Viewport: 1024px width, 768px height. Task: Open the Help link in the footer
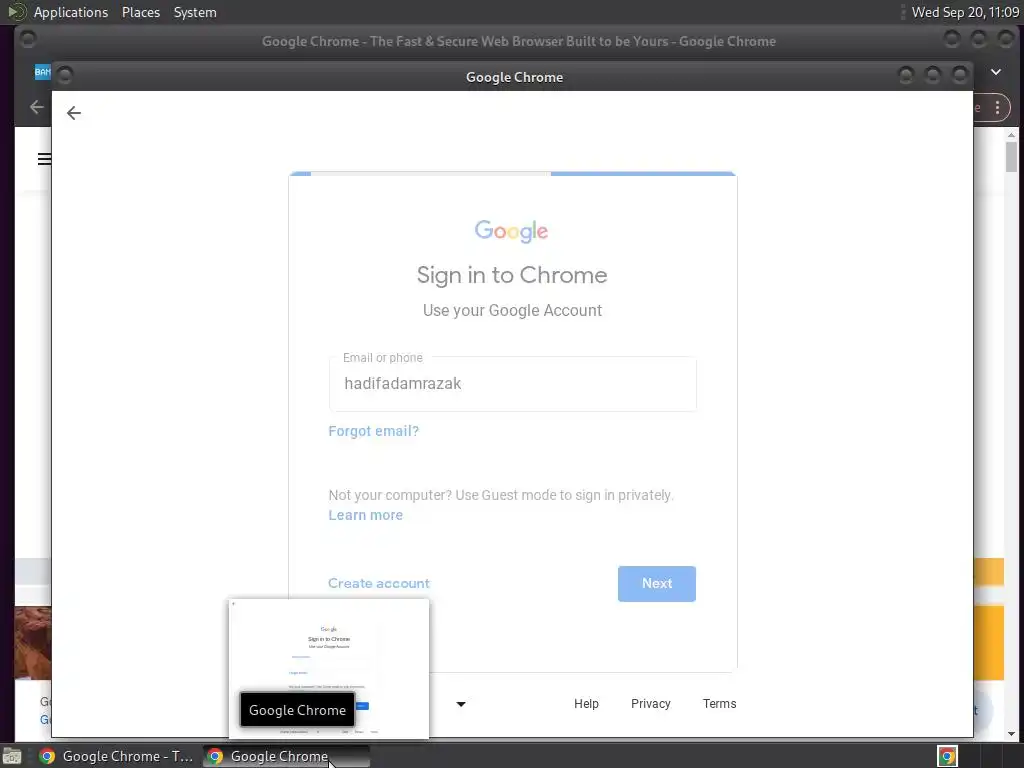tap(586, 703)
